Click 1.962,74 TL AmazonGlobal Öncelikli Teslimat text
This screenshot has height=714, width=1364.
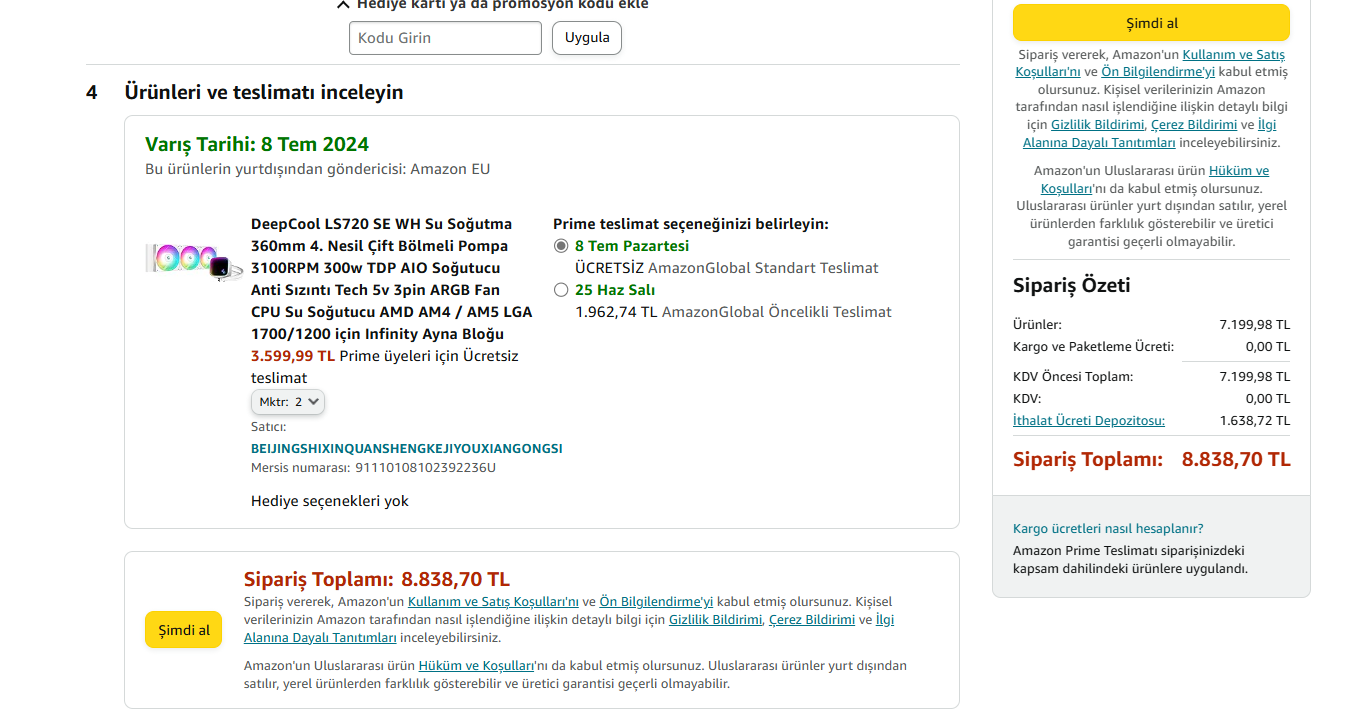click(733, 312)
